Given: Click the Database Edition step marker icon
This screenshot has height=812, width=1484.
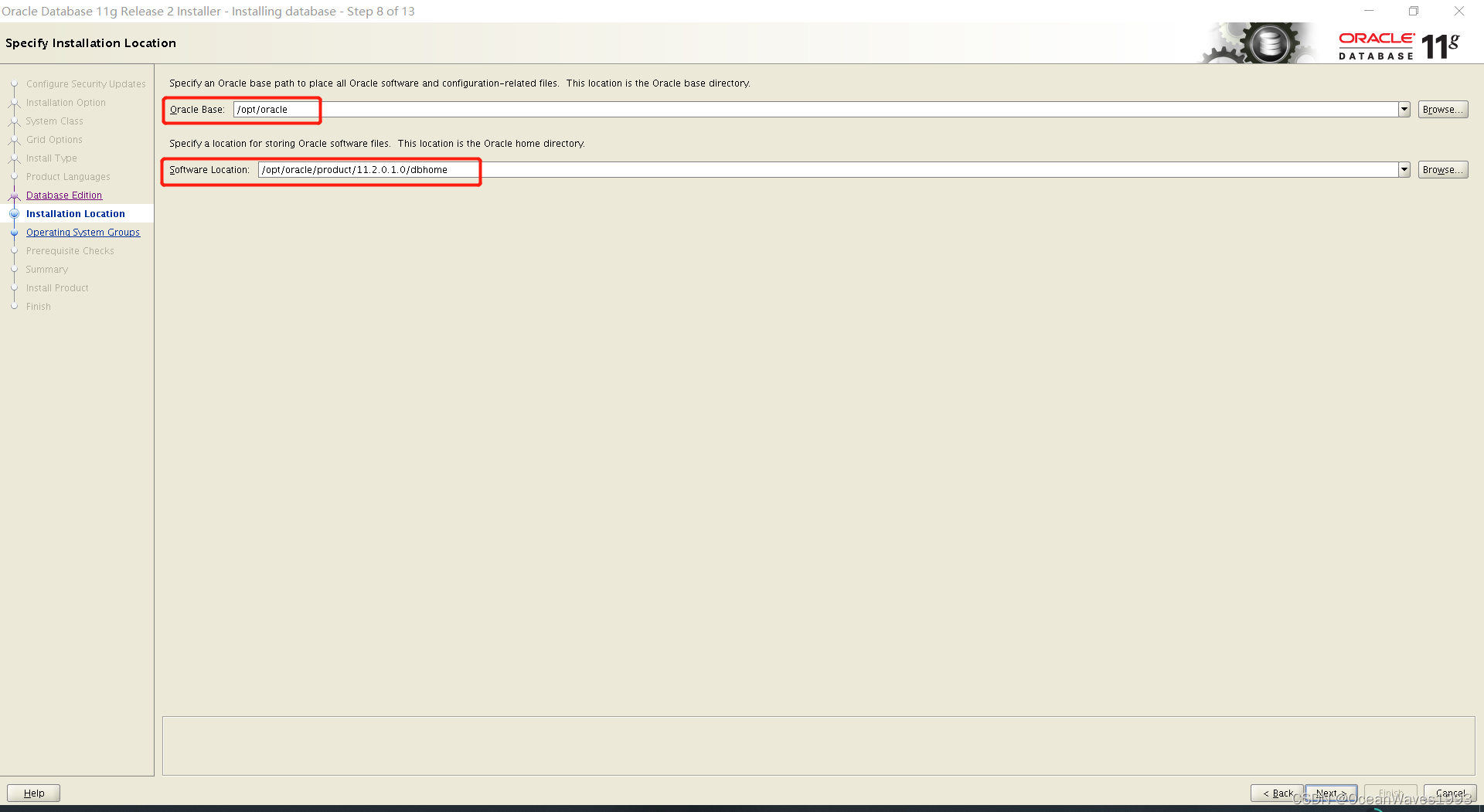Looking at the screenshot, I should click(14, 195).
